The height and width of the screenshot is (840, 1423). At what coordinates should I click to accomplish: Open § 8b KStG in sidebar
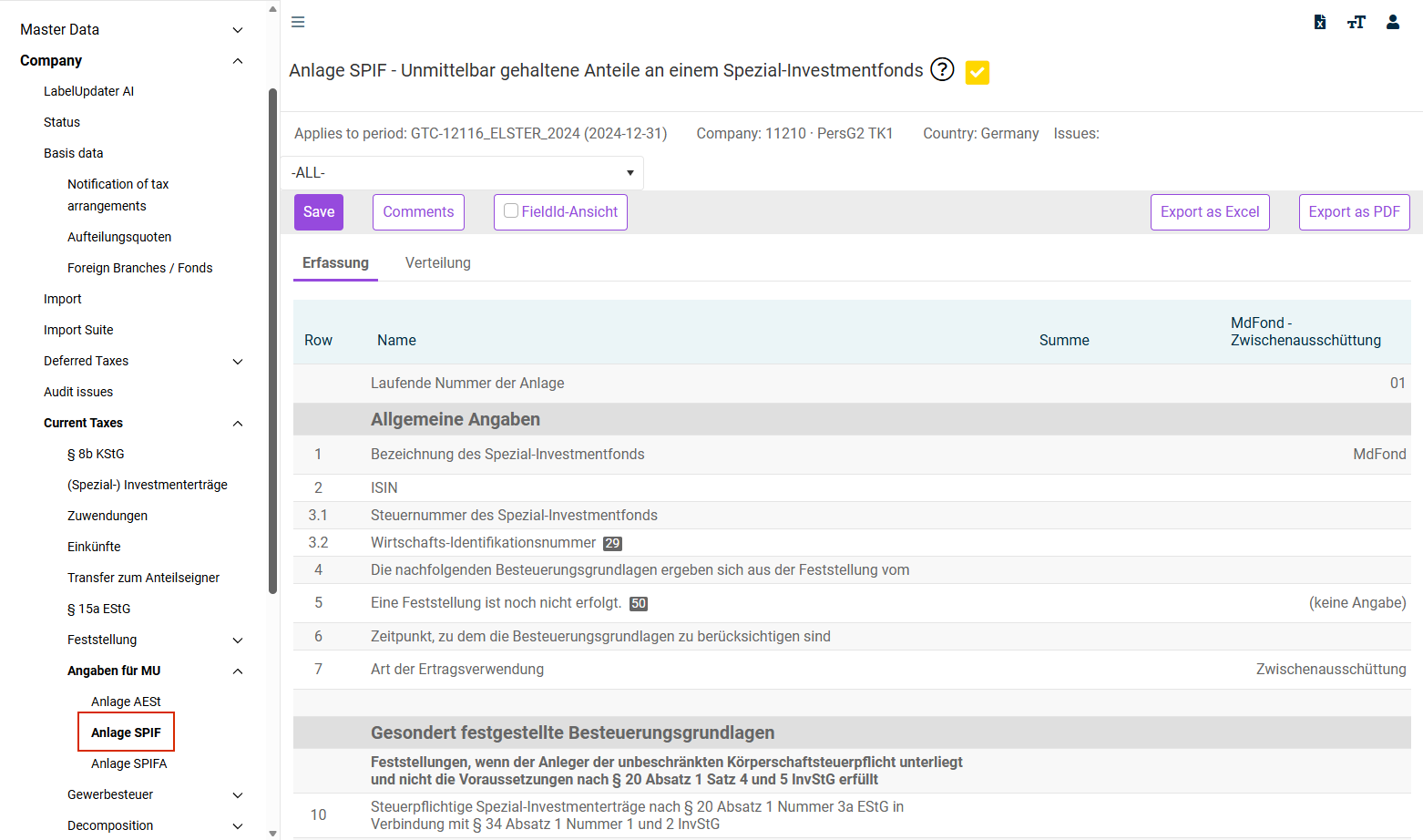click(96, 454)
